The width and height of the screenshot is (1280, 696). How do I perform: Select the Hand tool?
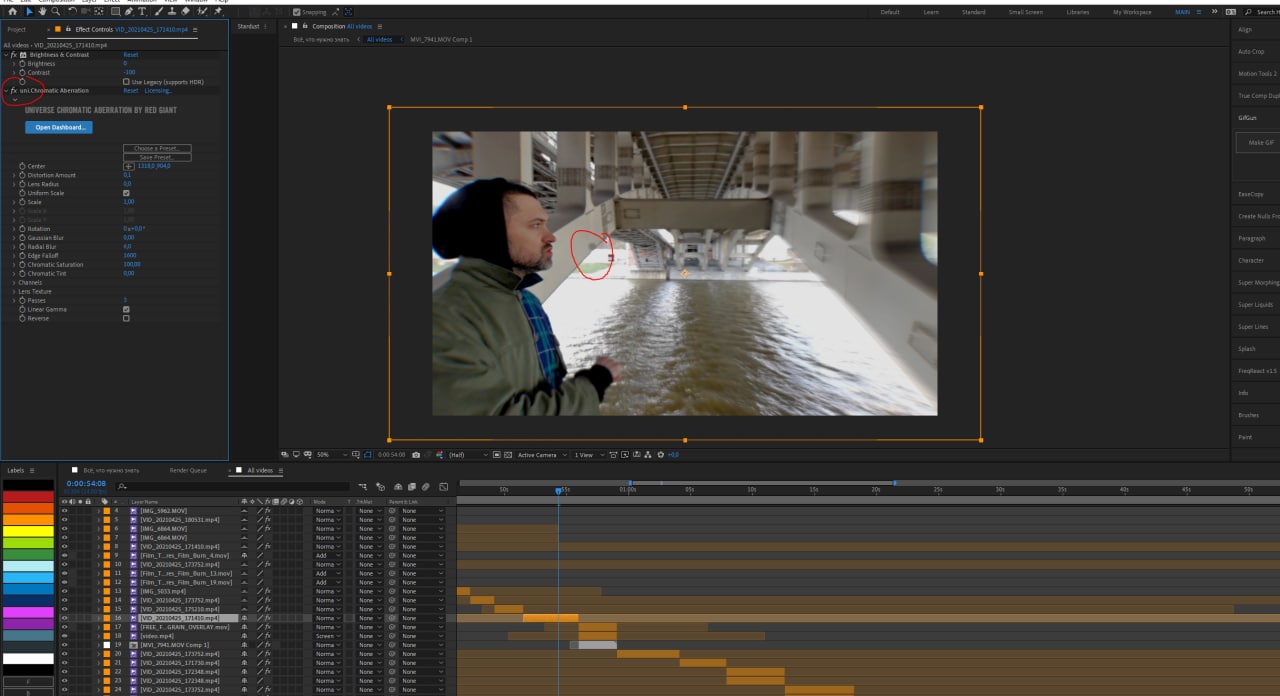(x=42, y=11)
